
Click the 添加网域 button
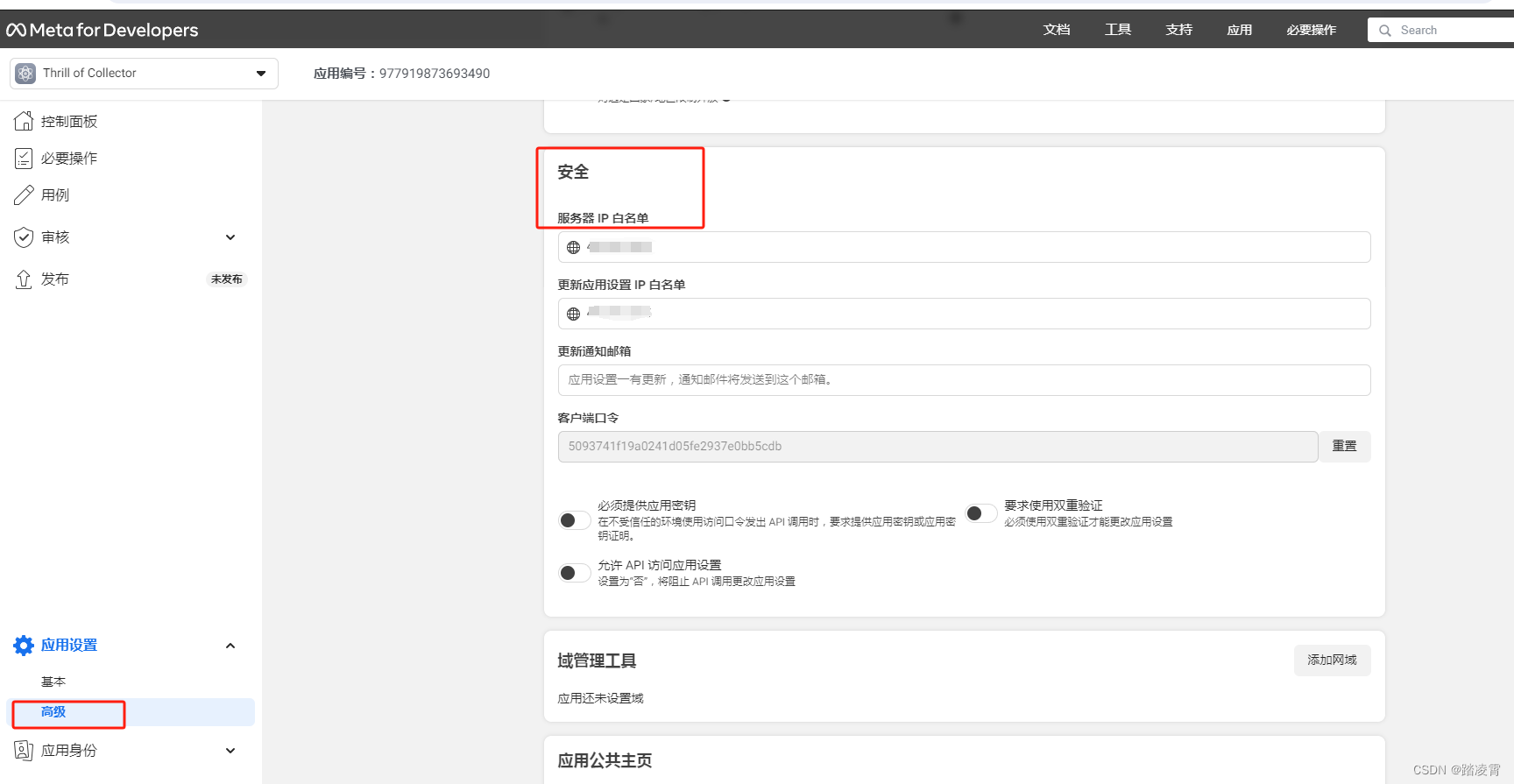[1333, 660]
